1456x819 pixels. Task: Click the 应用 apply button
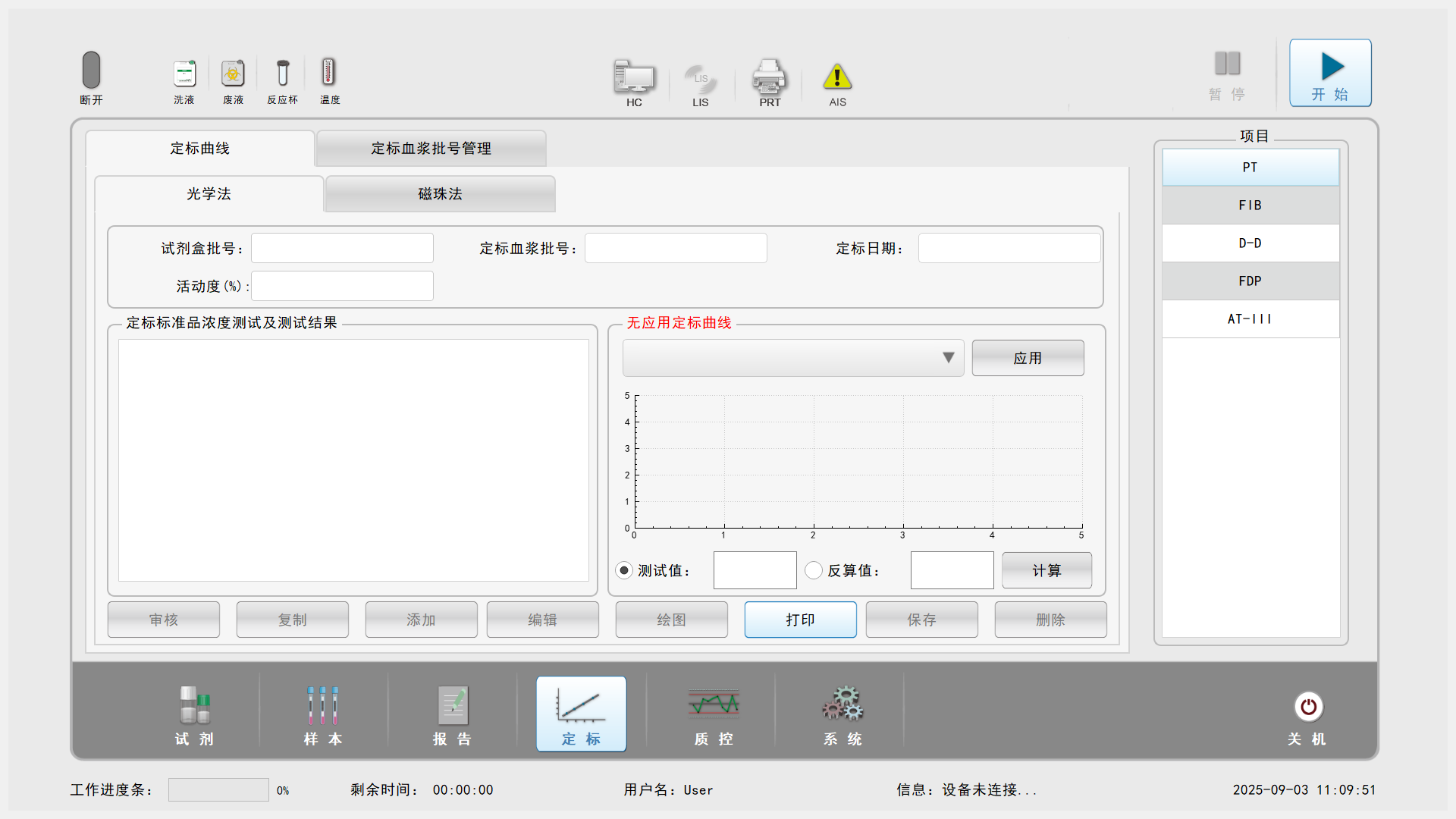(x=1028, y=358)
